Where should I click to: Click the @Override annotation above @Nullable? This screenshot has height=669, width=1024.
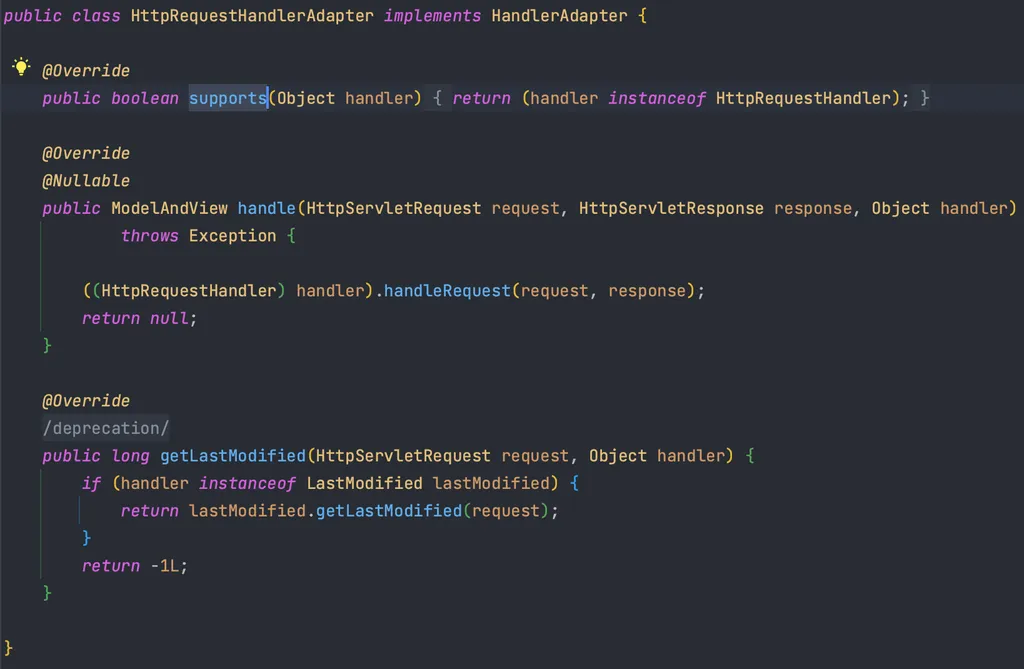point(86,154)
